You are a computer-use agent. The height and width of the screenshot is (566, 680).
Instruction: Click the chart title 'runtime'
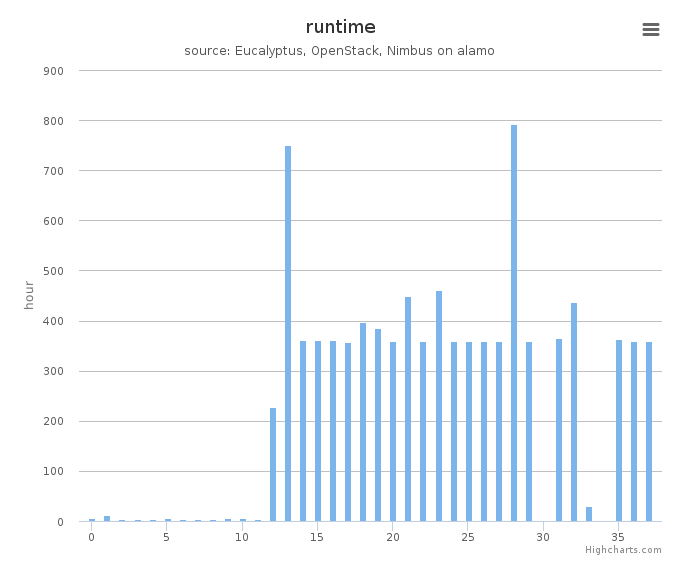340,27
